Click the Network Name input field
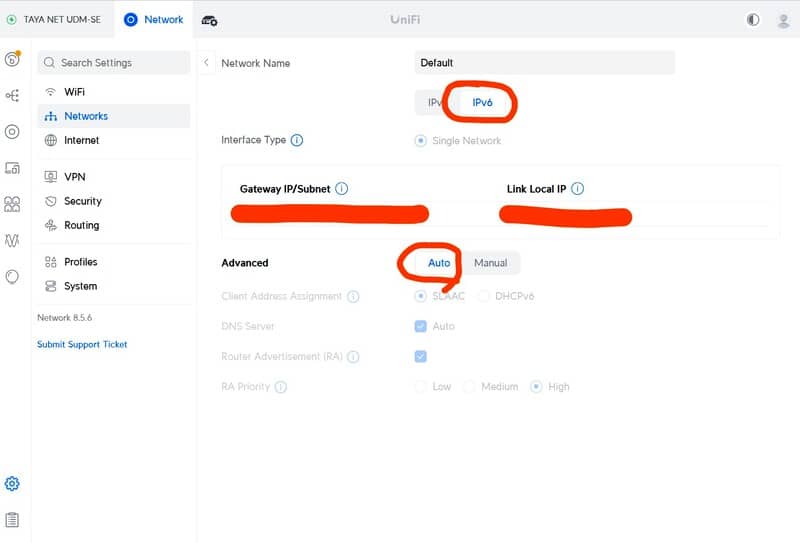Screen dimensions: 800x543 click(544, 63)
